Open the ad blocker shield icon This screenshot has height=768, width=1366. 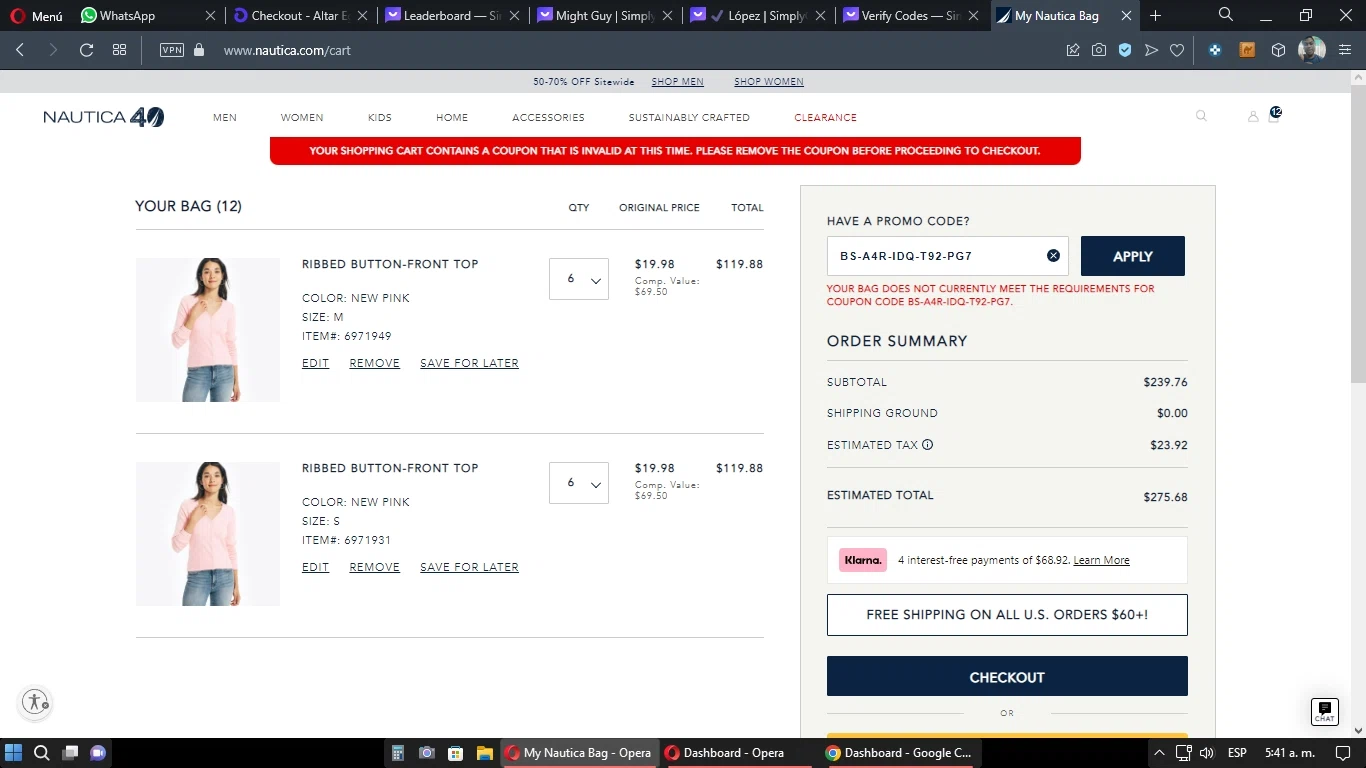click(x=1125, y=50)
